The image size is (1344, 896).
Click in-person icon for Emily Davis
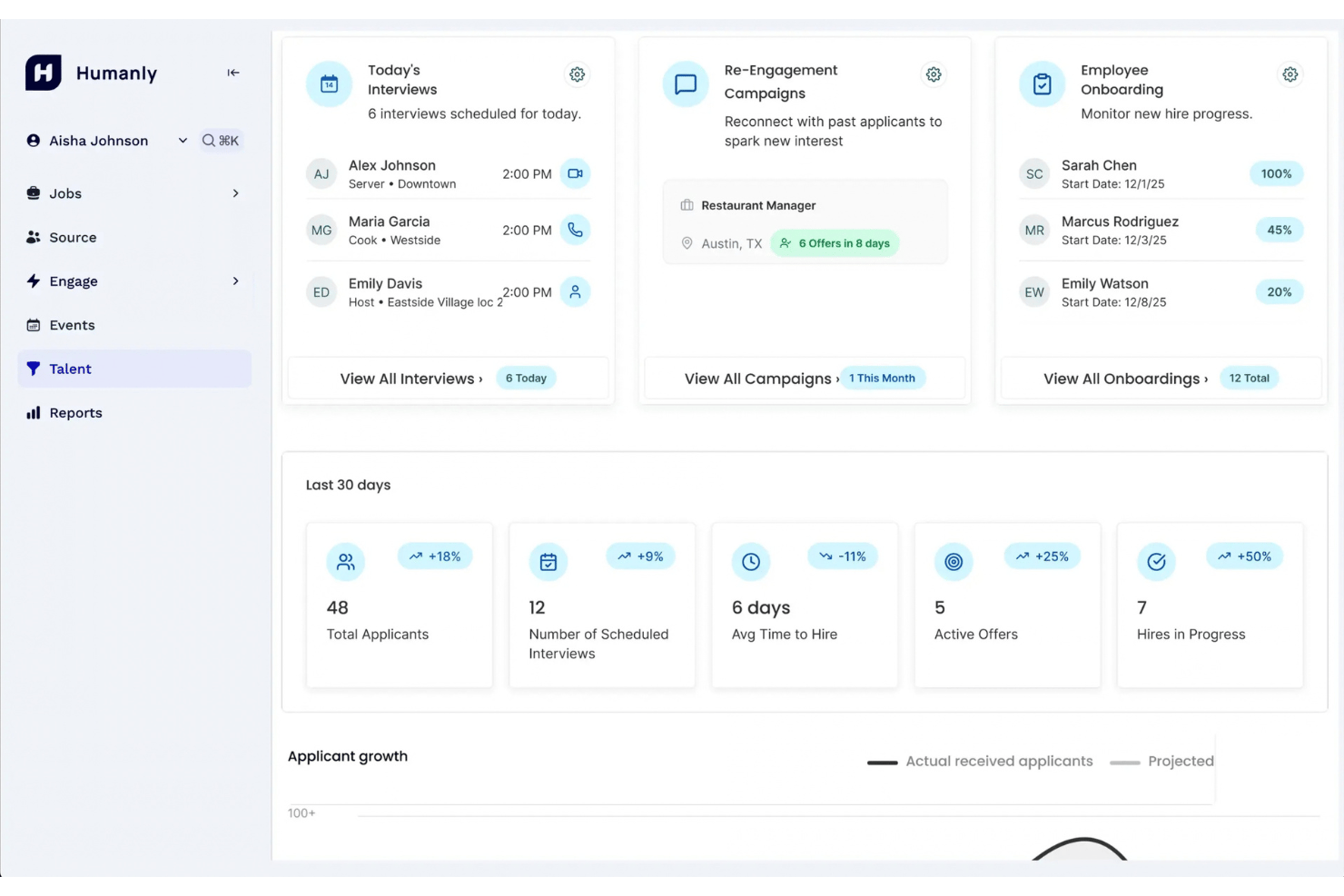pyautogui.click(x=575, y=291)
